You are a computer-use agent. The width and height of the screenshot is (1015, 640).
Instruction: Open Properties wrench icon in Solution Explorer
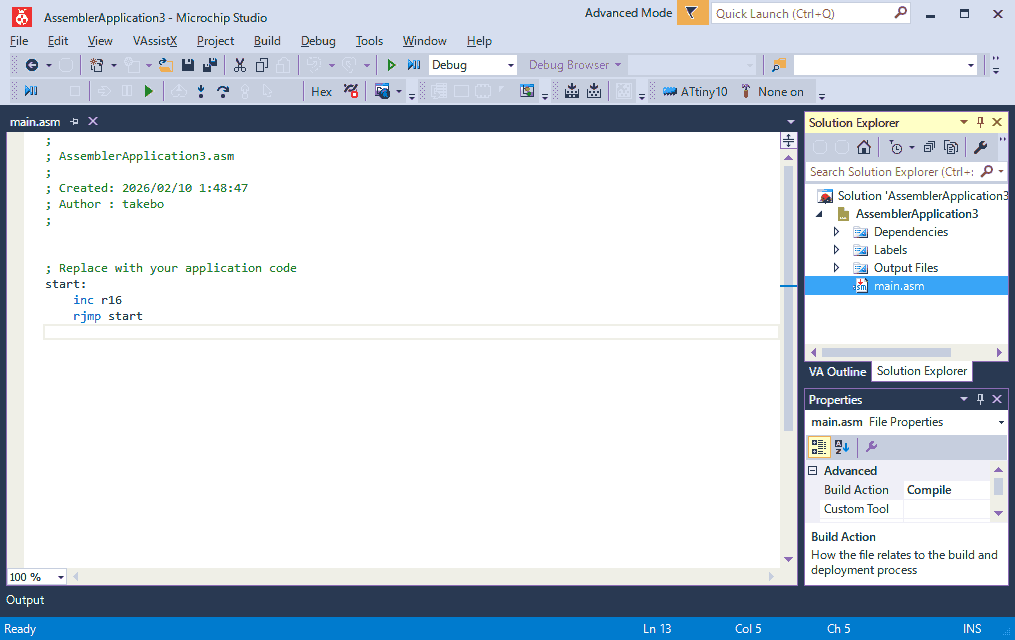click(981, 148)
